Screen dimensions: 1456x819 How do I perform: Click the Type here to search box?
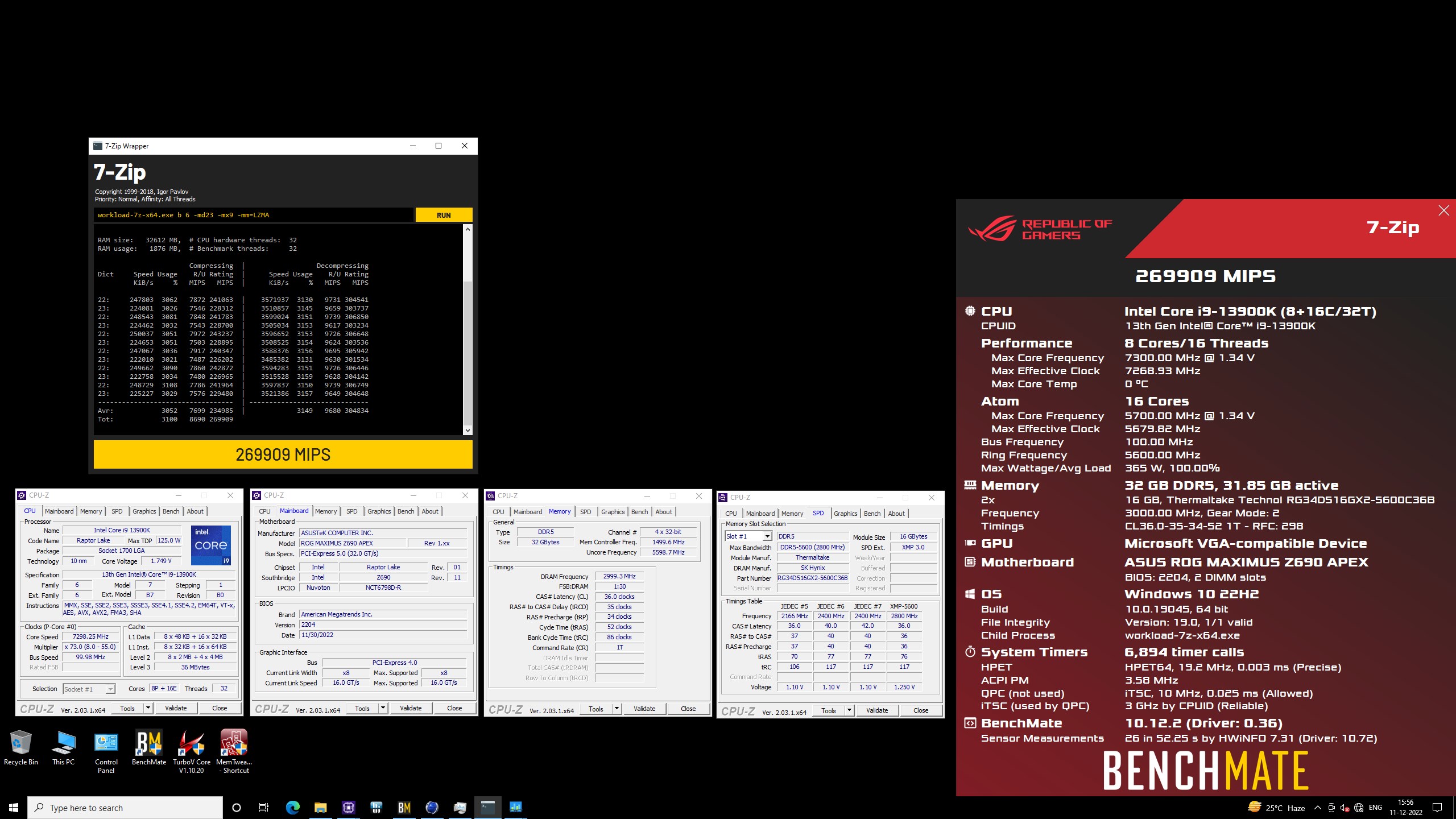125,808
